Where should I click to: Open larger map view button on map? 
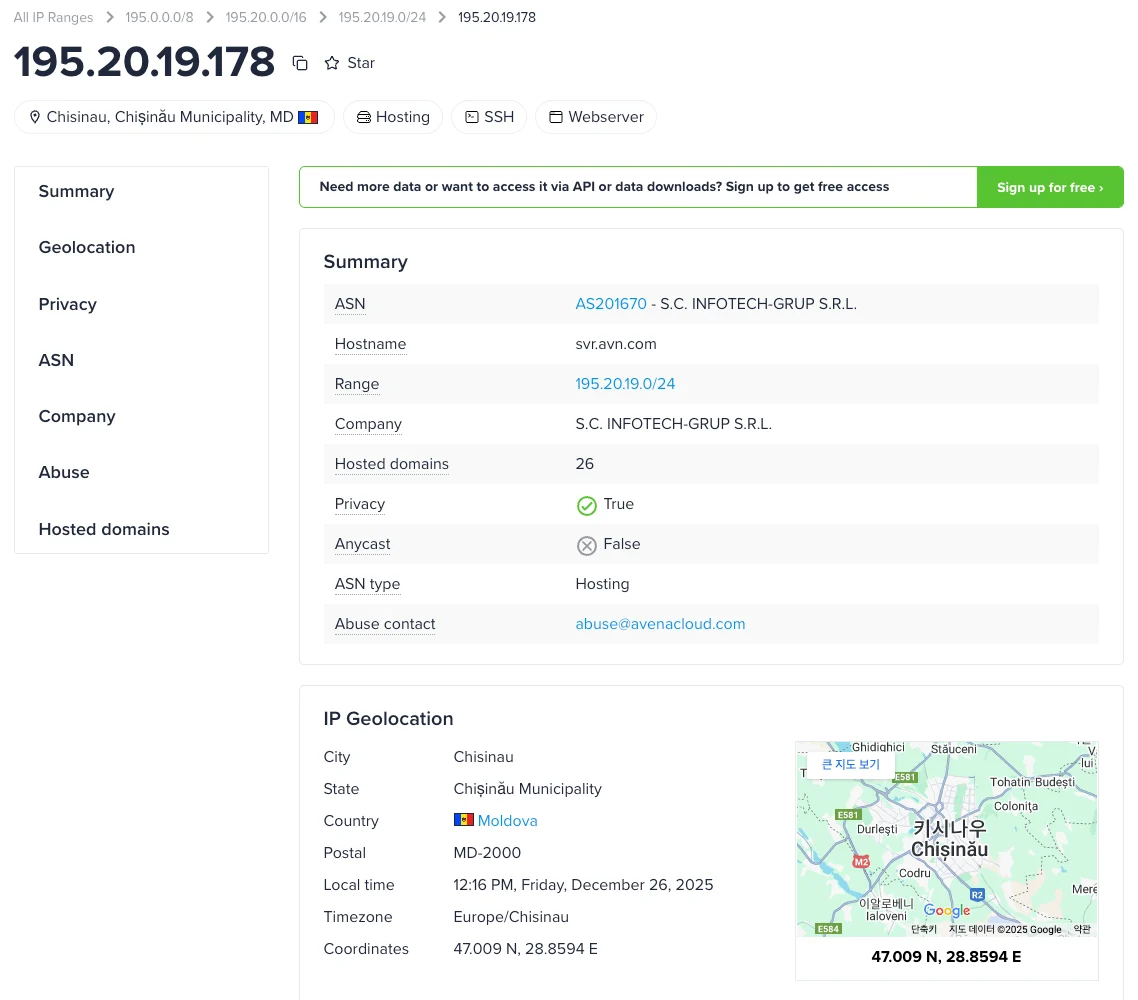851,765
